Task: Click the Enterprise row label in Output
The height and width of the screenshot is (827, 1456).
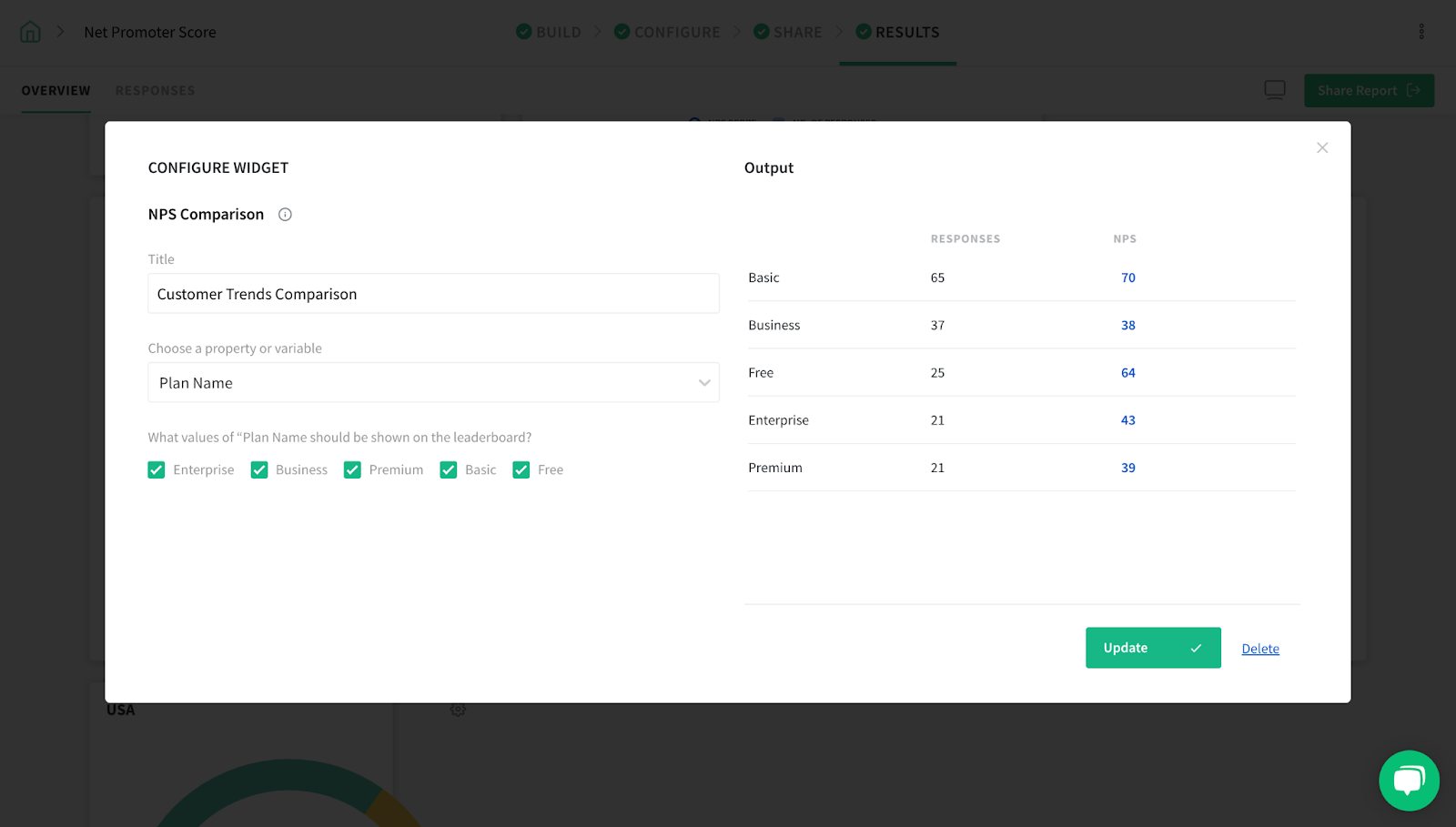Action: [778, 420]
